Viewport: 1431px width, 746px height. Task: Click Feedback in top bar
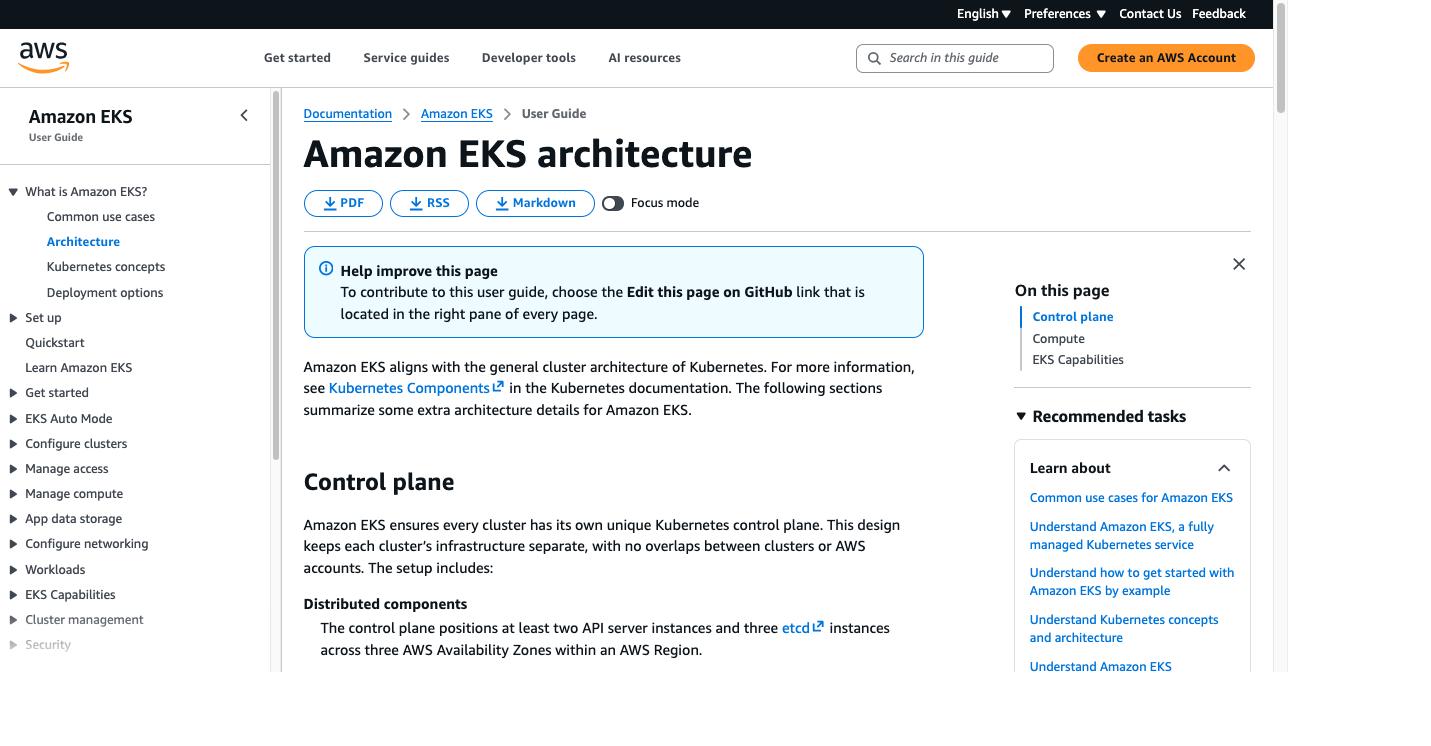tap(1218, 14)
